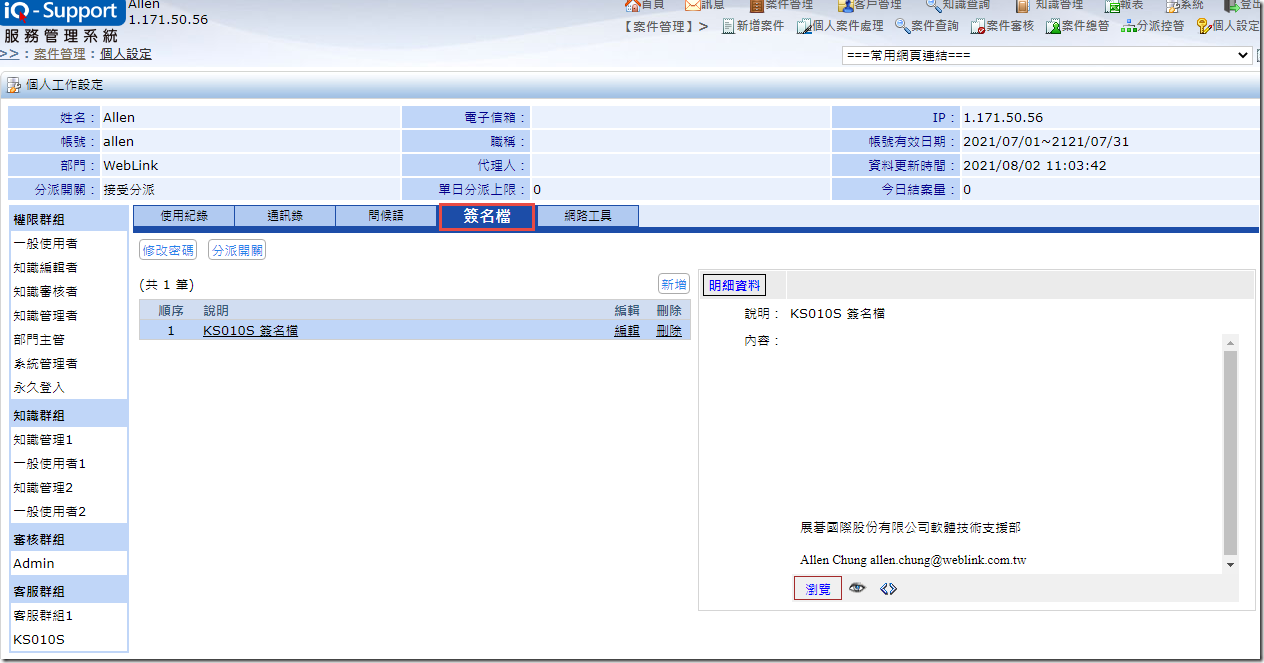The image size is (1264, 663).
Task: Open 案件管理 in the top menu
Action: coord(781,5)
